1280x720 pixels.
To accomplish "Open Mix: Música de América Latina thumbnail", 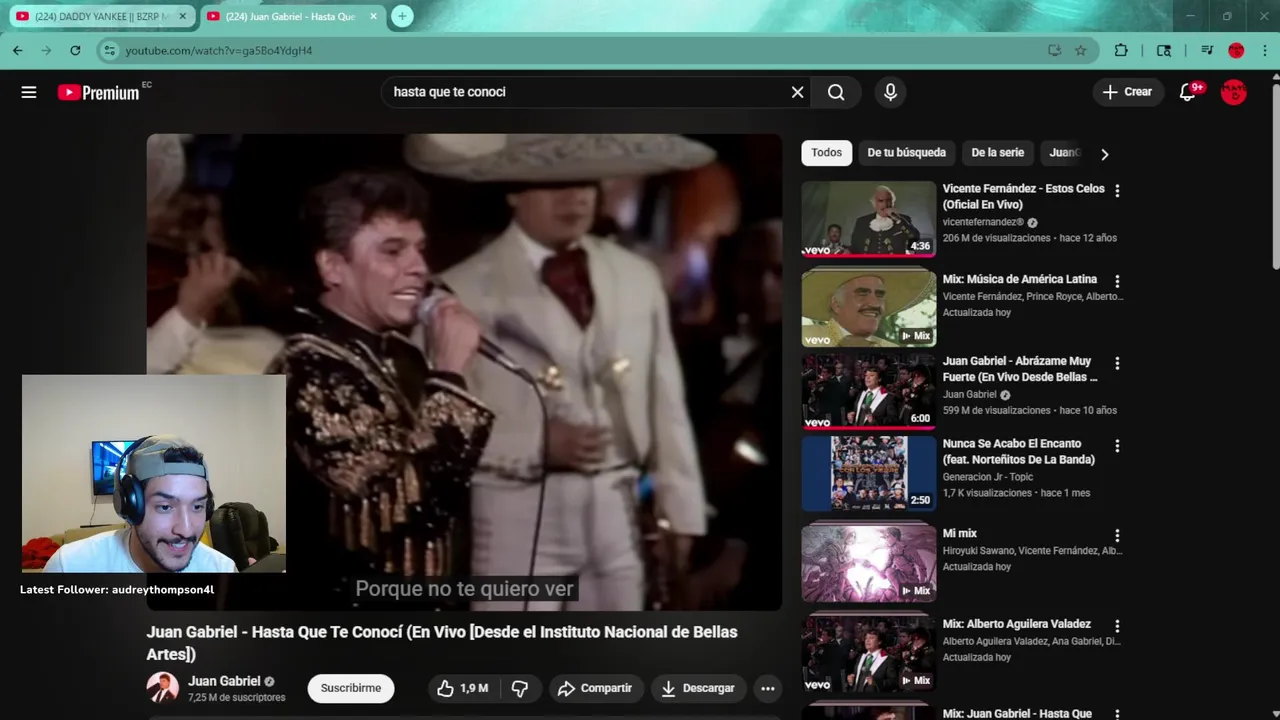I will coord(869,309).
